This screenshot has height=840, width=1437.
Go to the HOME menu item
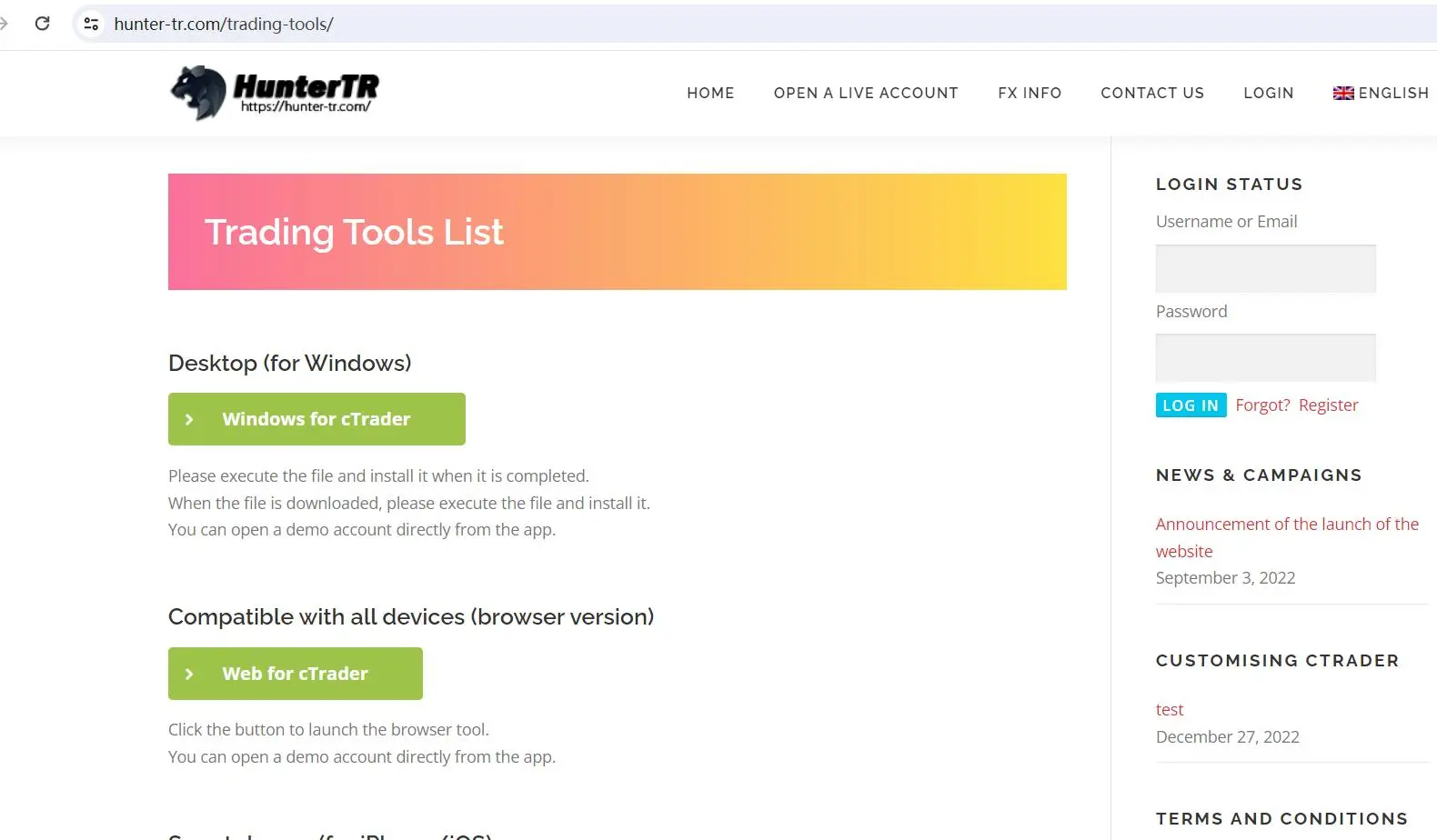[710, 93]
